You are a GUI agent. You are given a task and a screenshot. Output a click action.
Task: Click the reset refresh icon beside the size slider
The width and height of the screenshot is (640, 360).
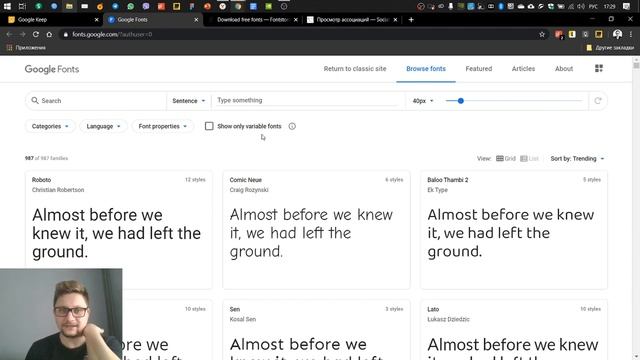coord(598,101)
